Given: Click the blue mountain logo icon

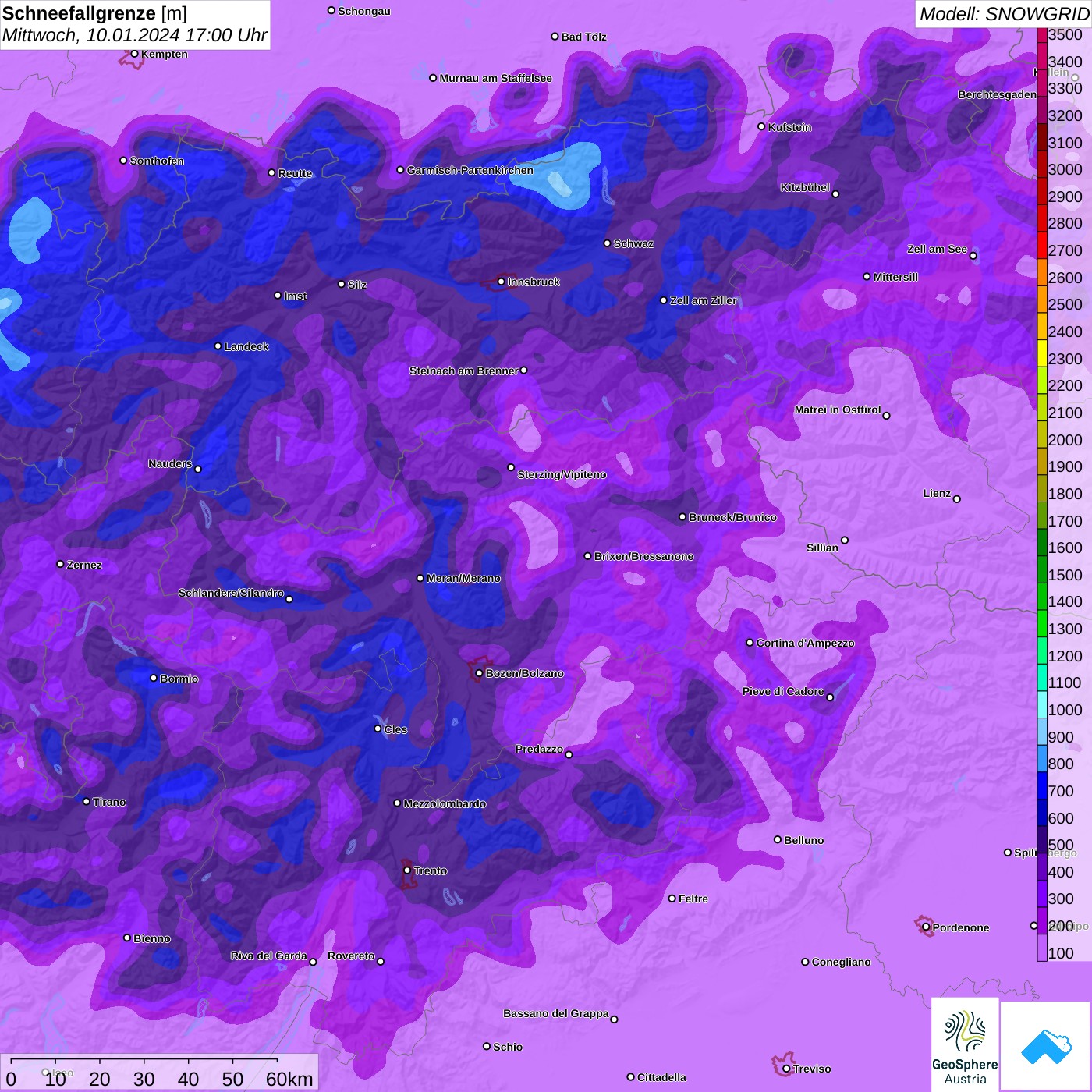Looking at the screenshot, I should click(x=1046, y=1045).
